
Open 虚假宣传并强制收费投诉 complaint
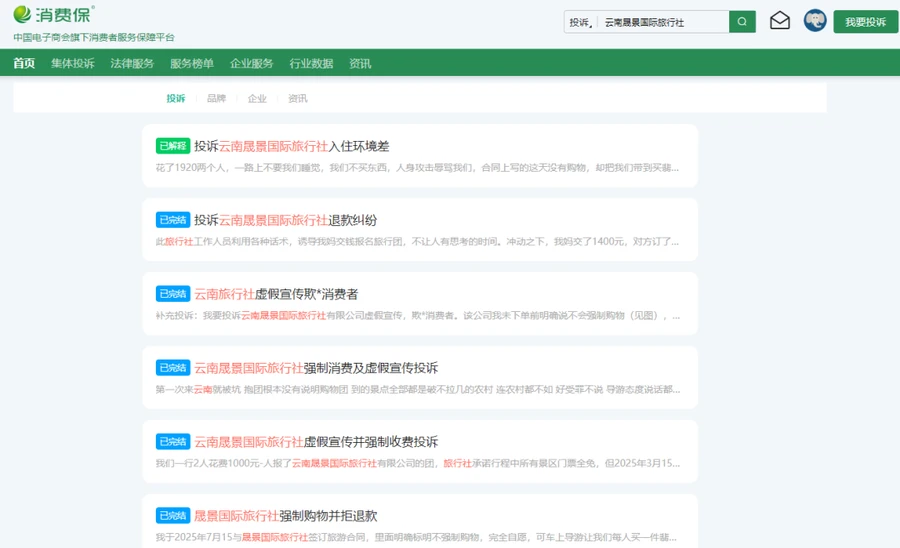[316, 442]
